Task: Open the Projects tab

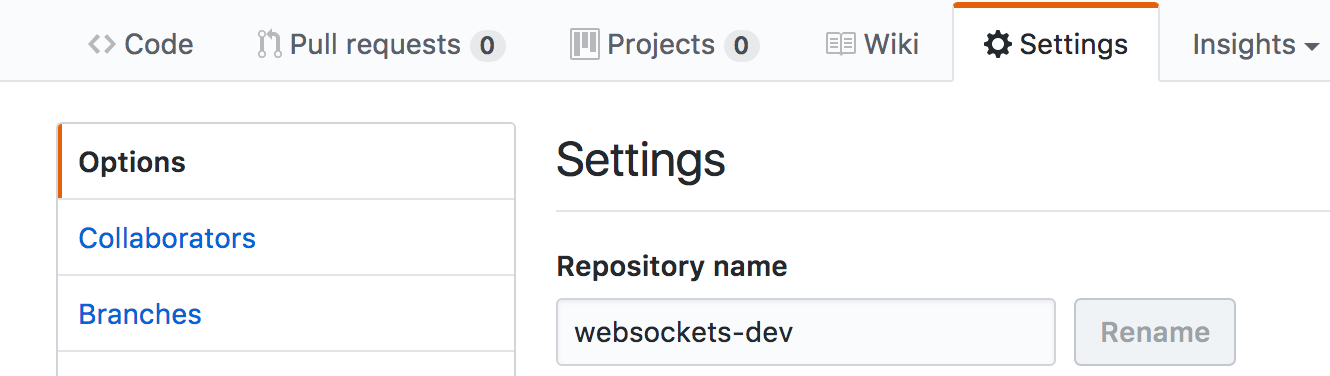Action: pos(665,44)
